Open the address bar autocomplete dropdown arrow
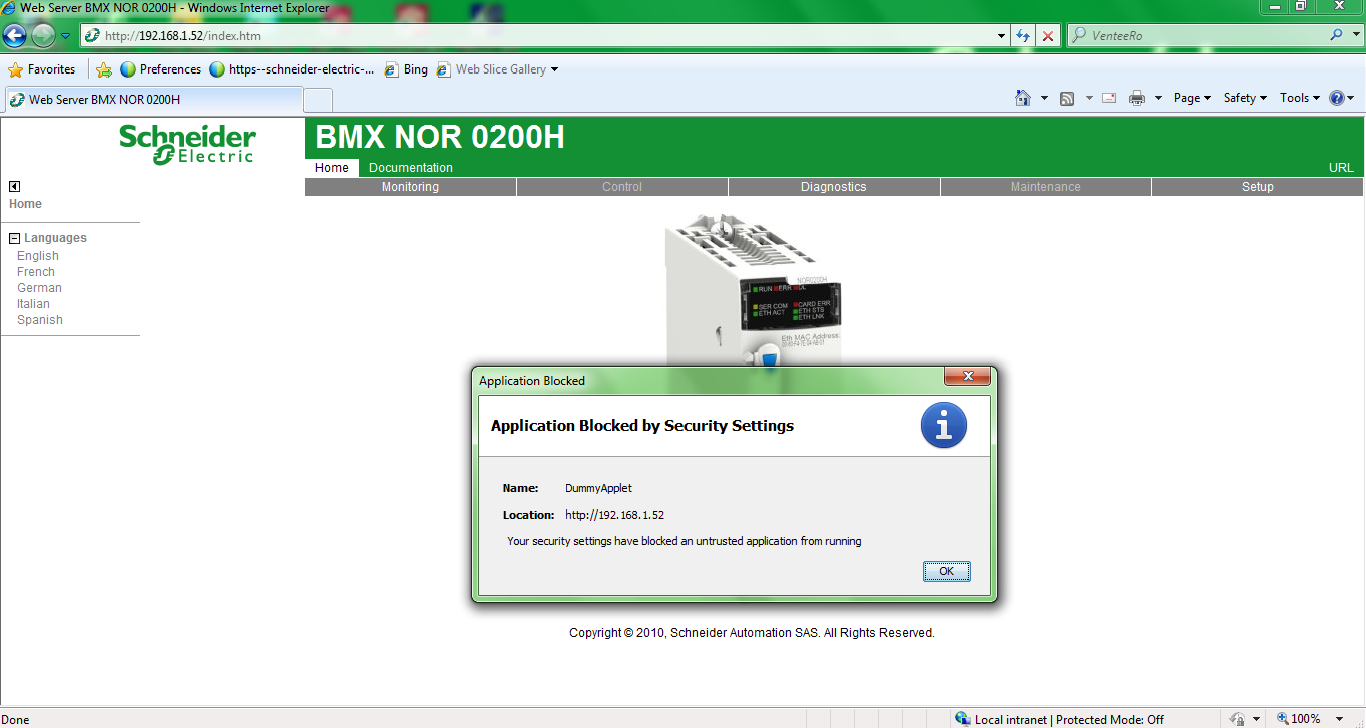This screenshot has width=1366, height=728. pyautogui.click(x=1002, y=36)
